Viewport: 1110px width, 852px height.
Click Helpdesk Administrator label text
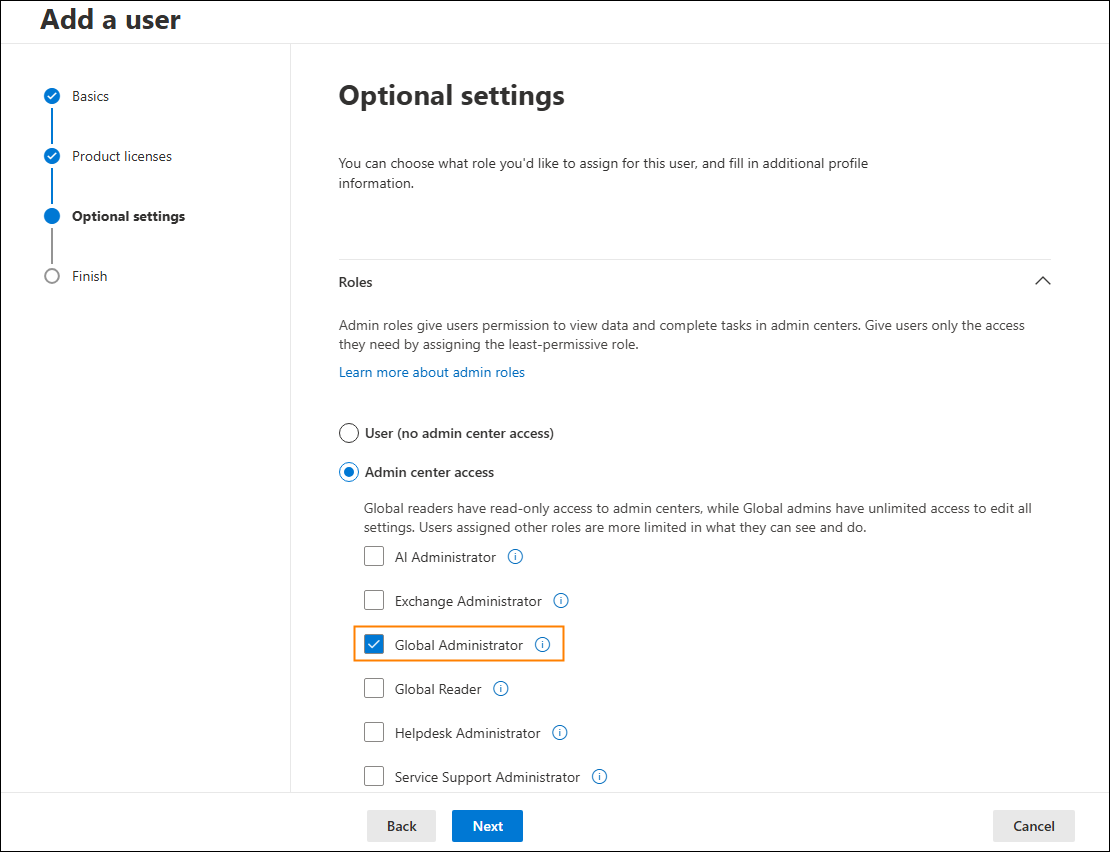tap(467, 733)
